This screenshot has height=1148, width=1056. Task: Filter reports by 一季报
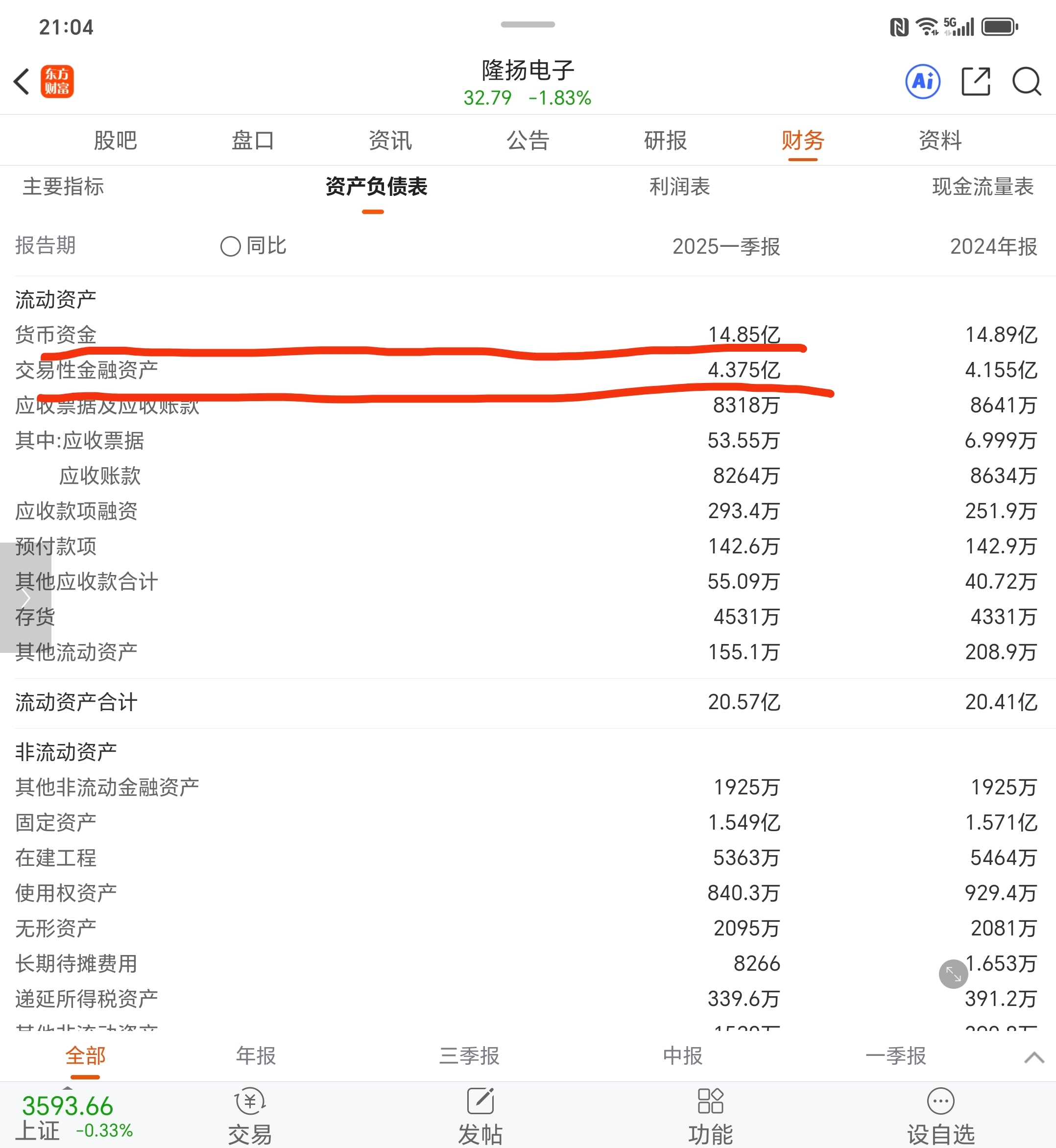895,1056
